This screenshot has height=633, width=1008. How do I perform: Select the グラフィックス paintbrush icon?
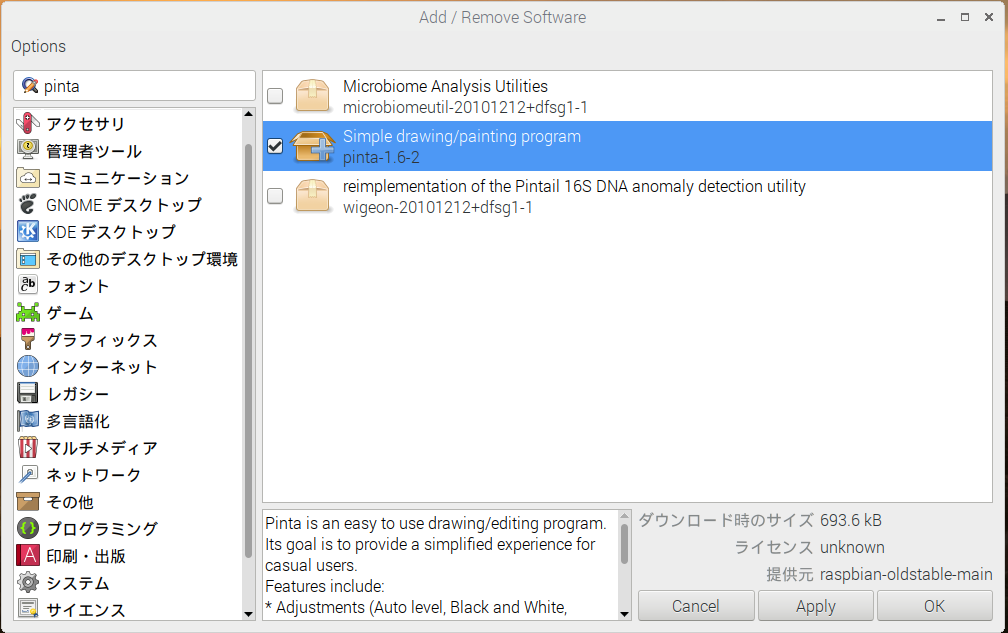28,339
